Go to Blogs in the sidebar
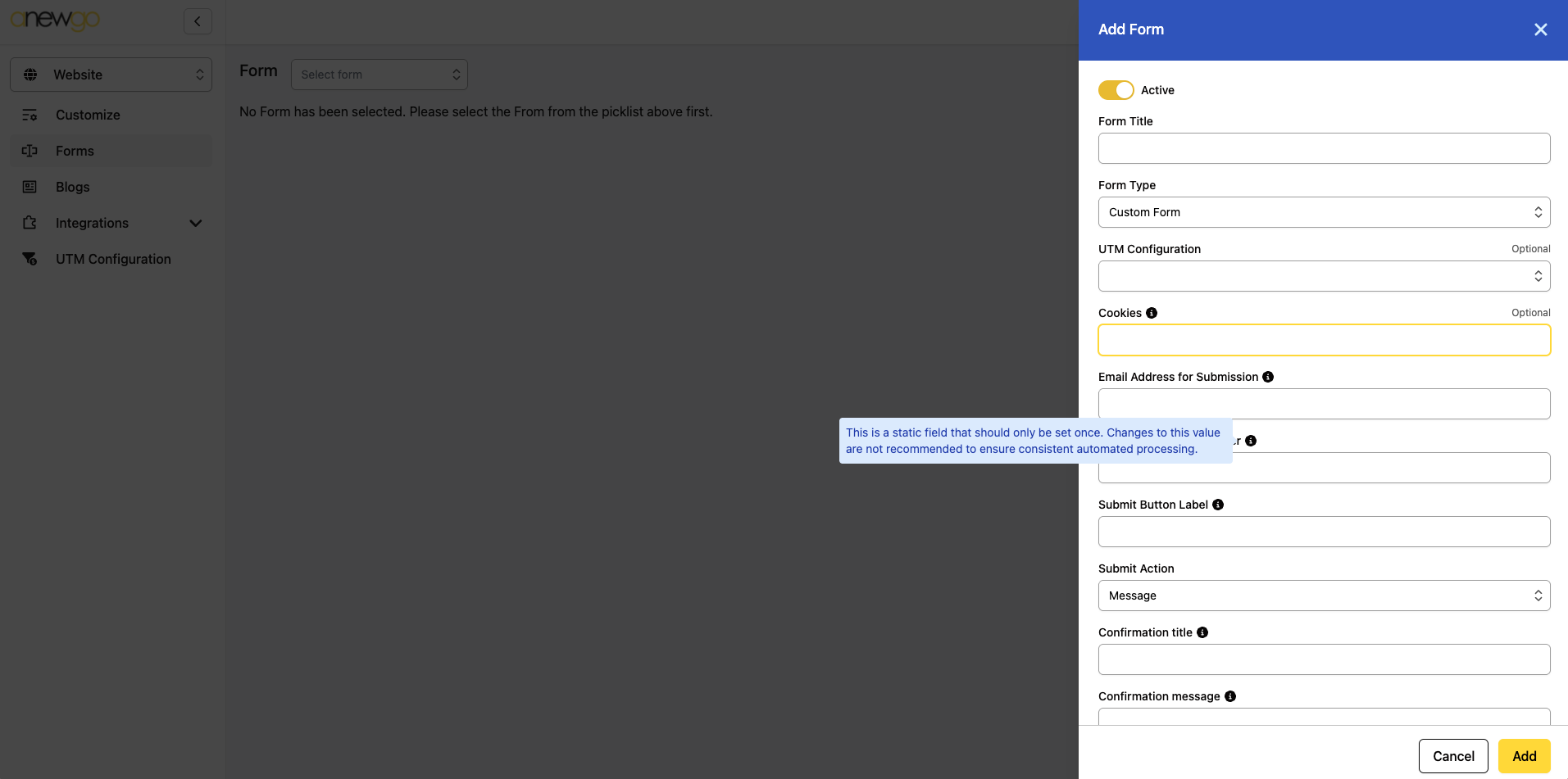Screen dimensions: 1568x779 (x=73, y=187)
